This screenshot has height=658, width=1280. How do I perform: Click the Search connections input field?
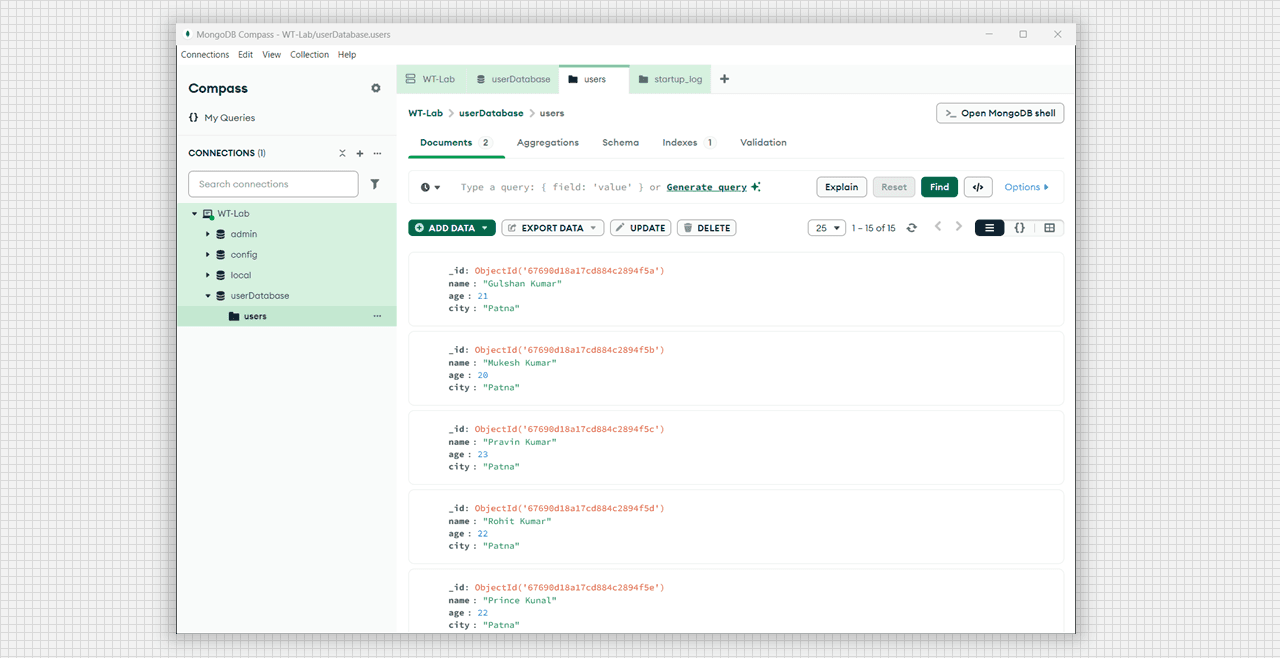pos(273,184)
